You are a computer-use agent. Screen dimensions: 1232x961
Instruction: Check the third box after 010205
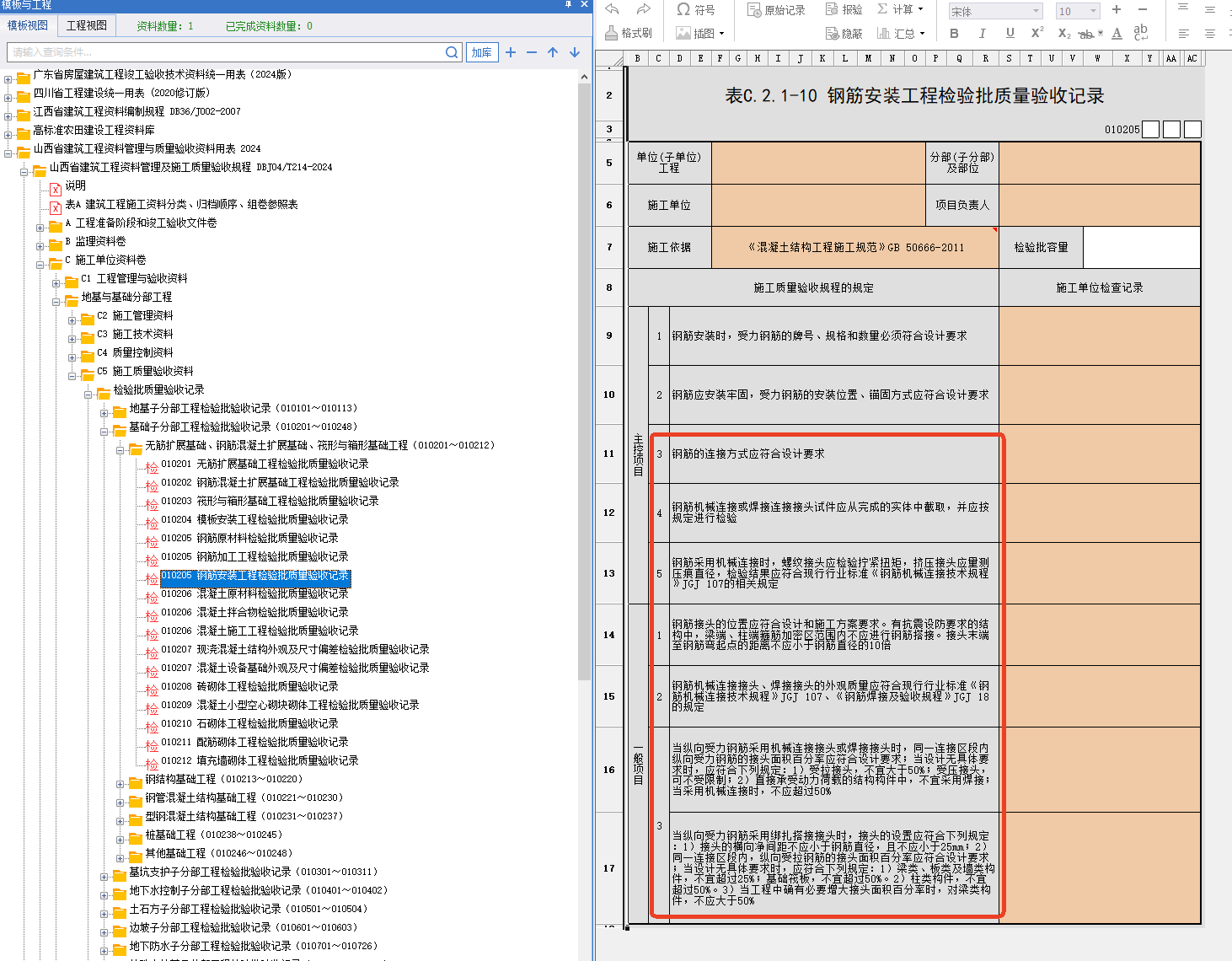[1192, 129]
